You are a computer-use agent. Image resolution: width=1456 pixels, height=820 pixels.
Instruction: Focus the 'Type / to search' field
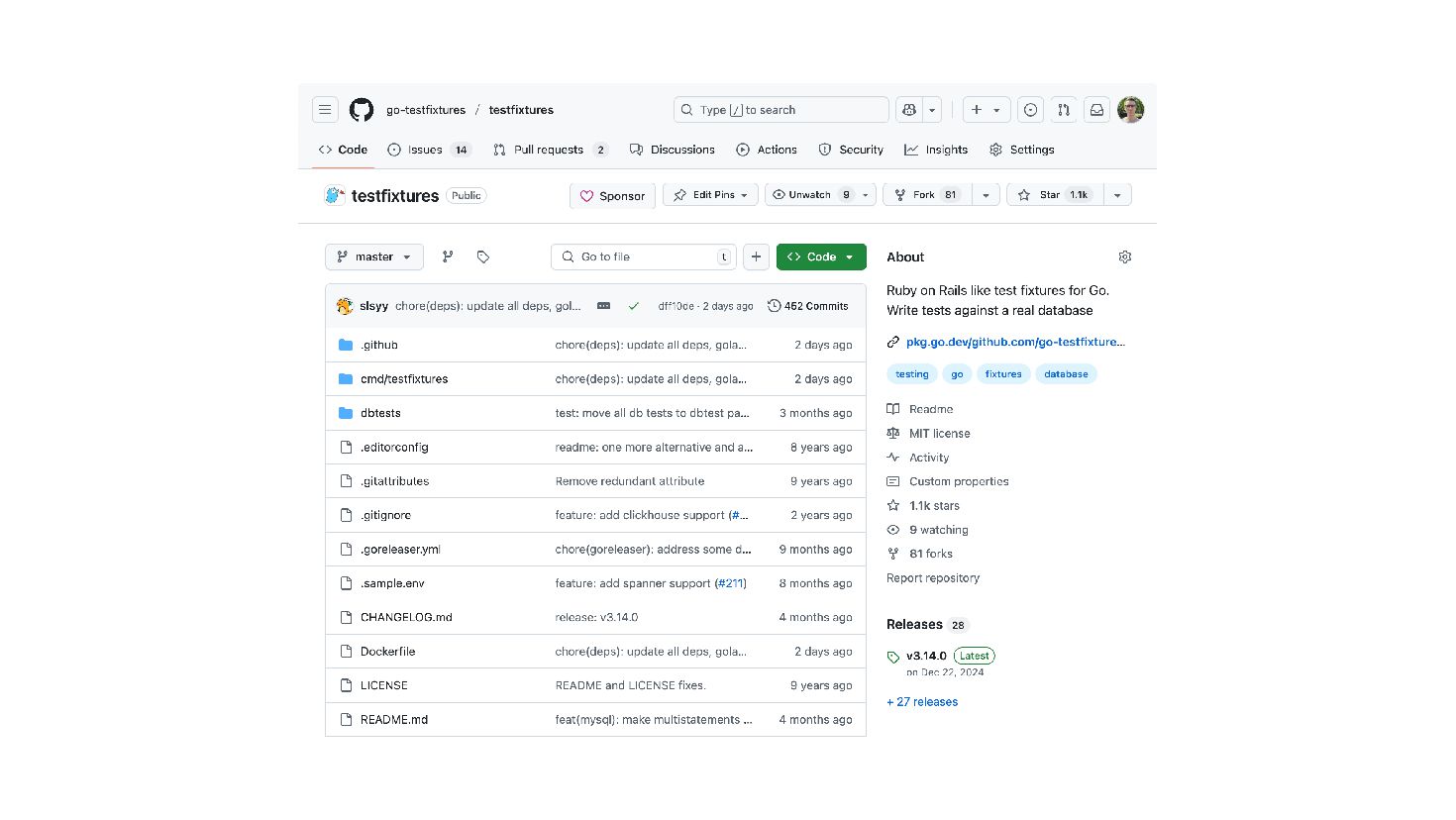pos(780,110)
